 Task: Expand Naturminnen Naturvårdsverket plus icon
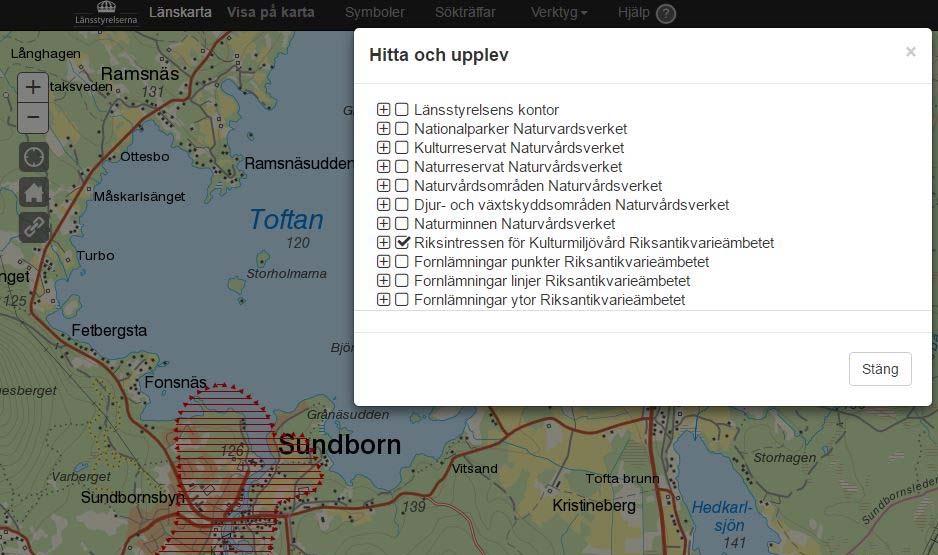pos(383,224)
